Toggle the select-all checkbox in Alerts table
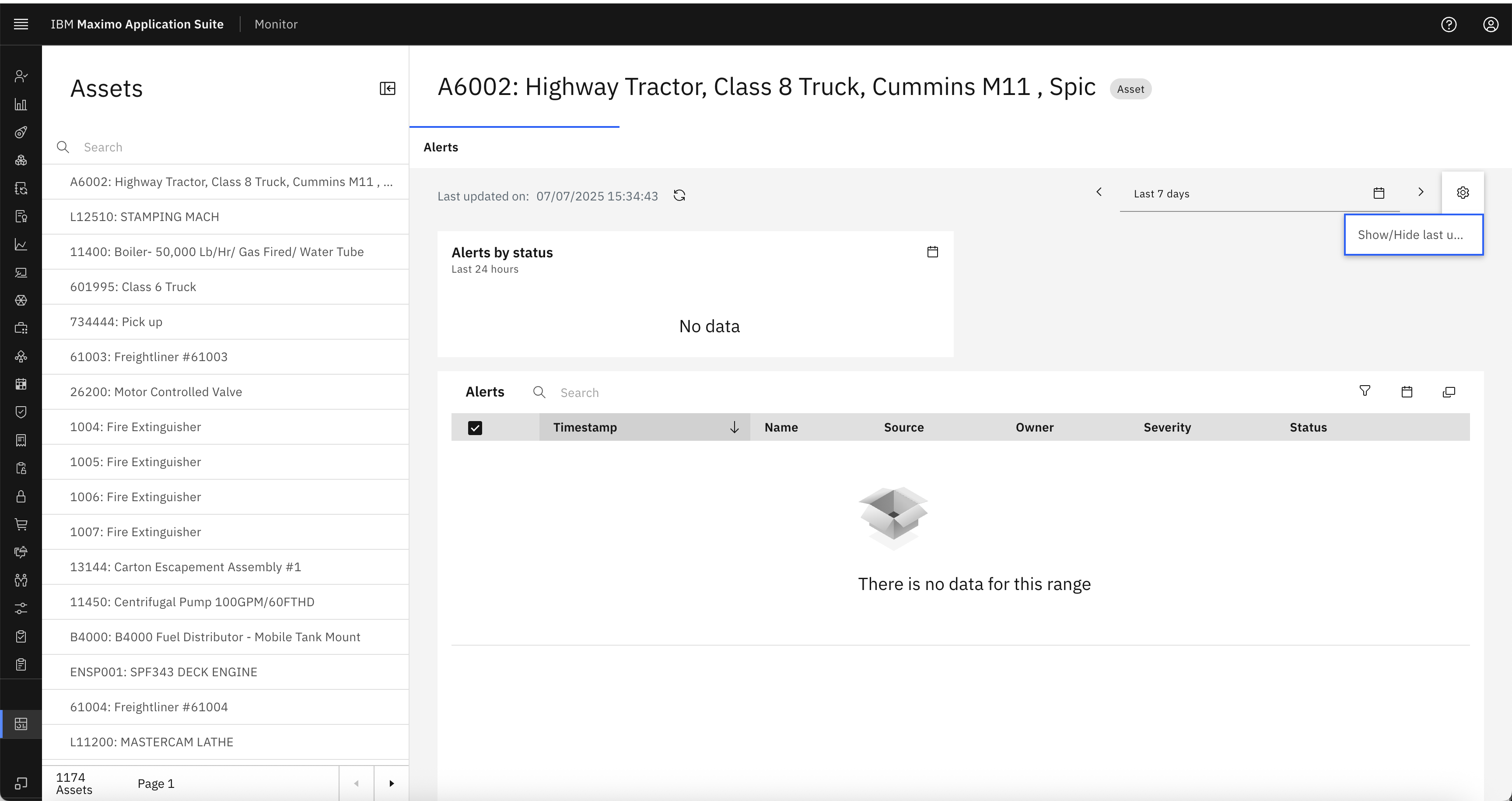Viewport: 1512px width, 801px height. pos(475,428)
